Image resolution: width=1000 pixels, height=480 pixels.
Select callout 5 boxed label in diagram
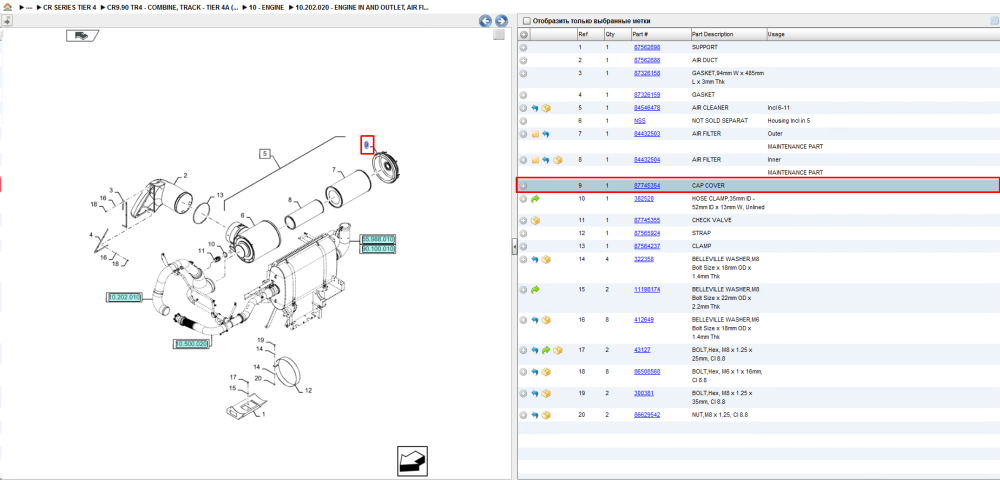265,153
